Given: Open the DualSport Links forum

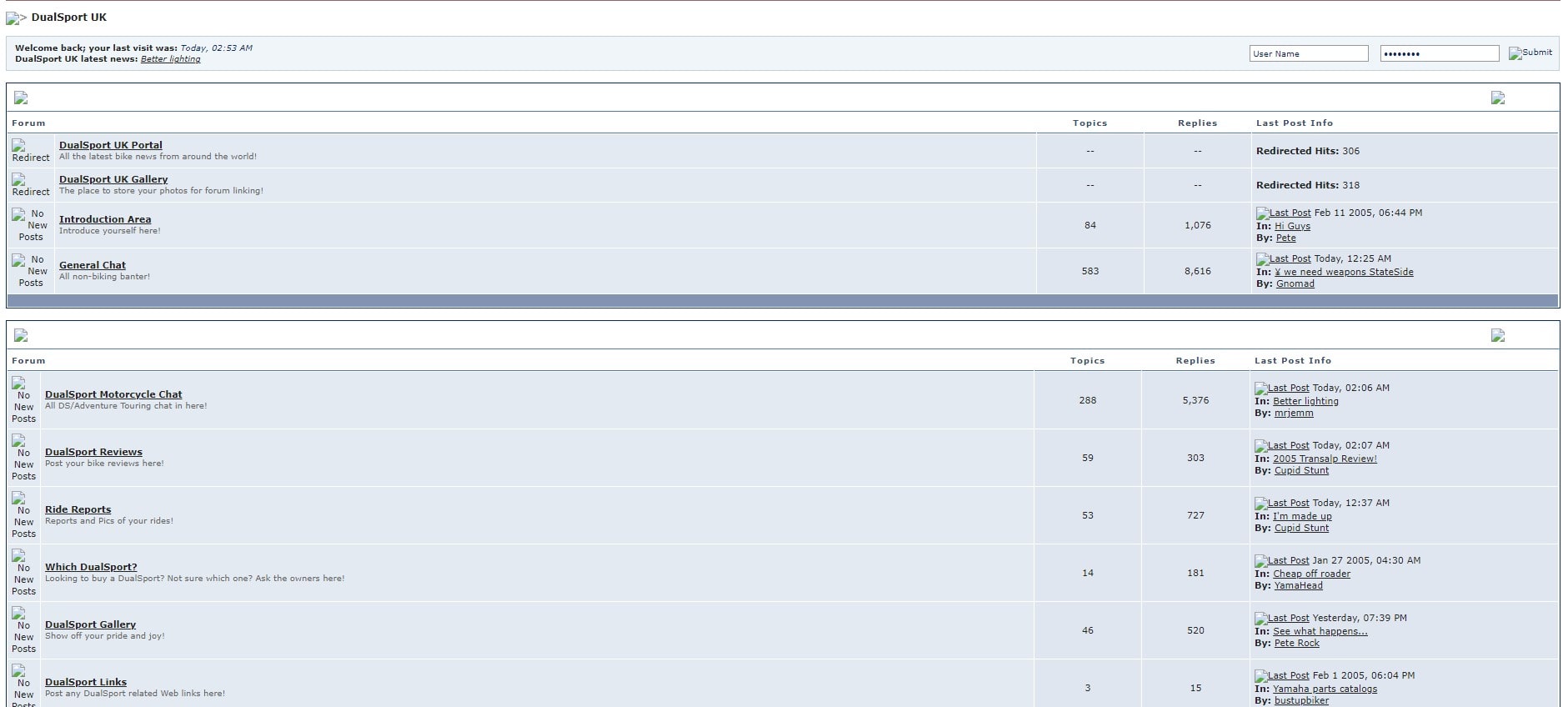Looking at the screenshot, I should click(86, 682).
